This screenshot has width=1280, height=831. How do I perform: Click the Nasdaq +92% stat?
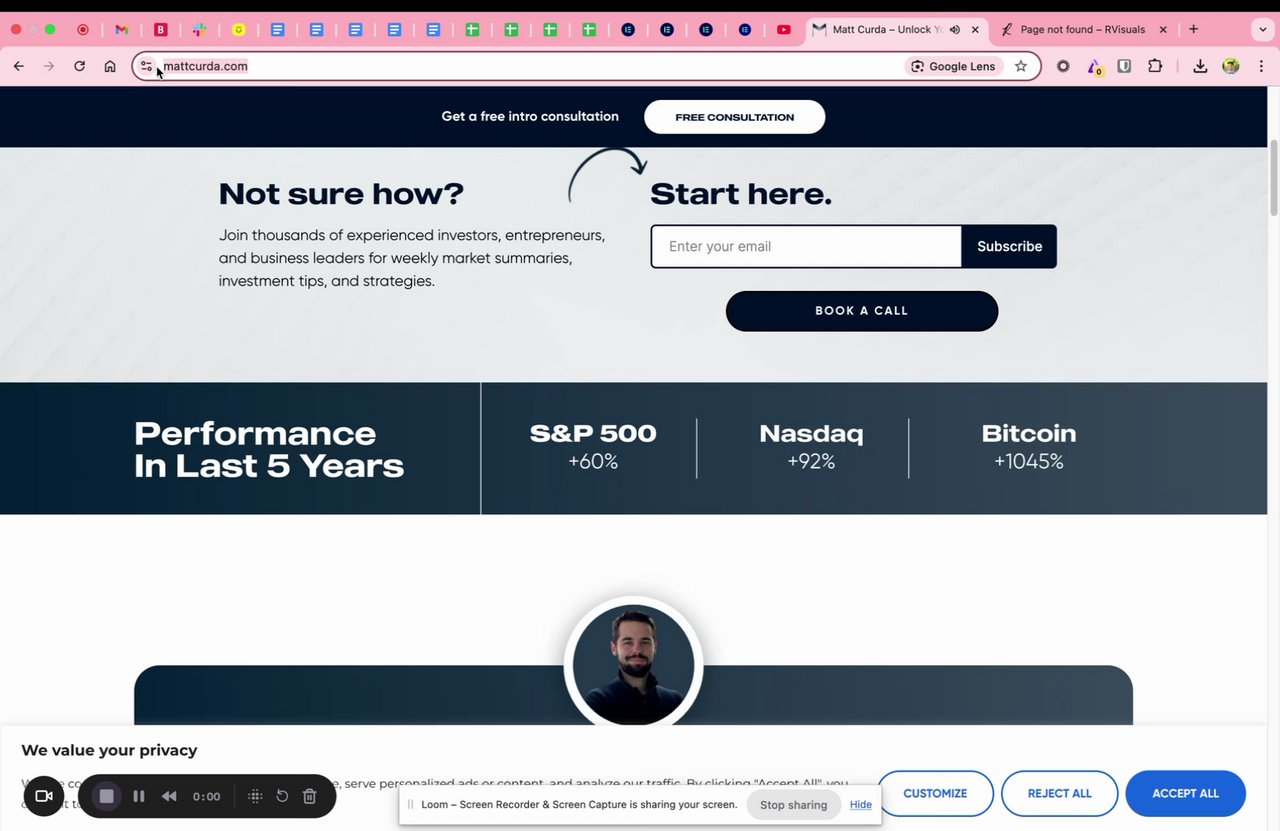[x=811, y=446]
